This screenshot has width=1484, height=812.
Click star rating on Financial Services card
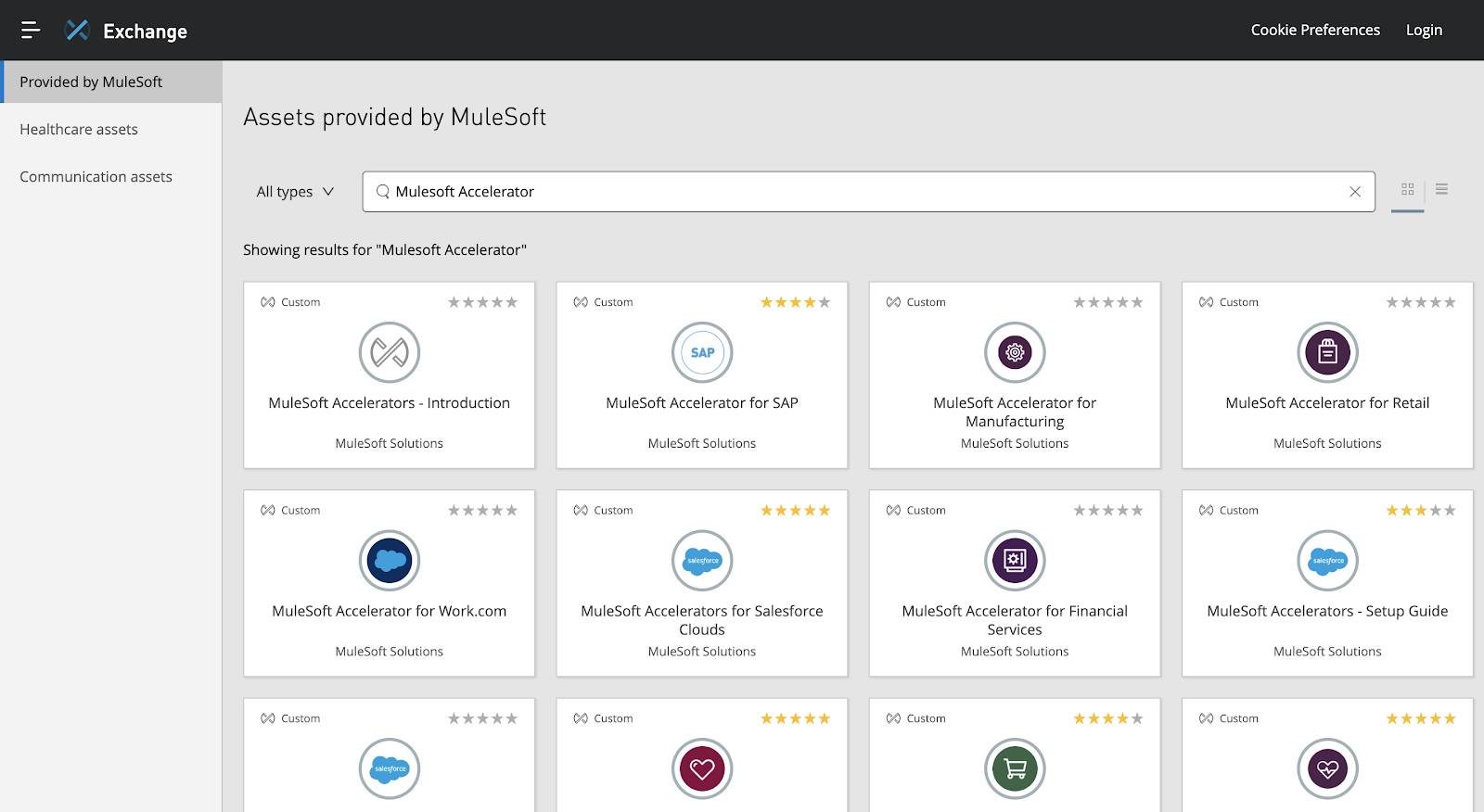(x=1108, y=511)
